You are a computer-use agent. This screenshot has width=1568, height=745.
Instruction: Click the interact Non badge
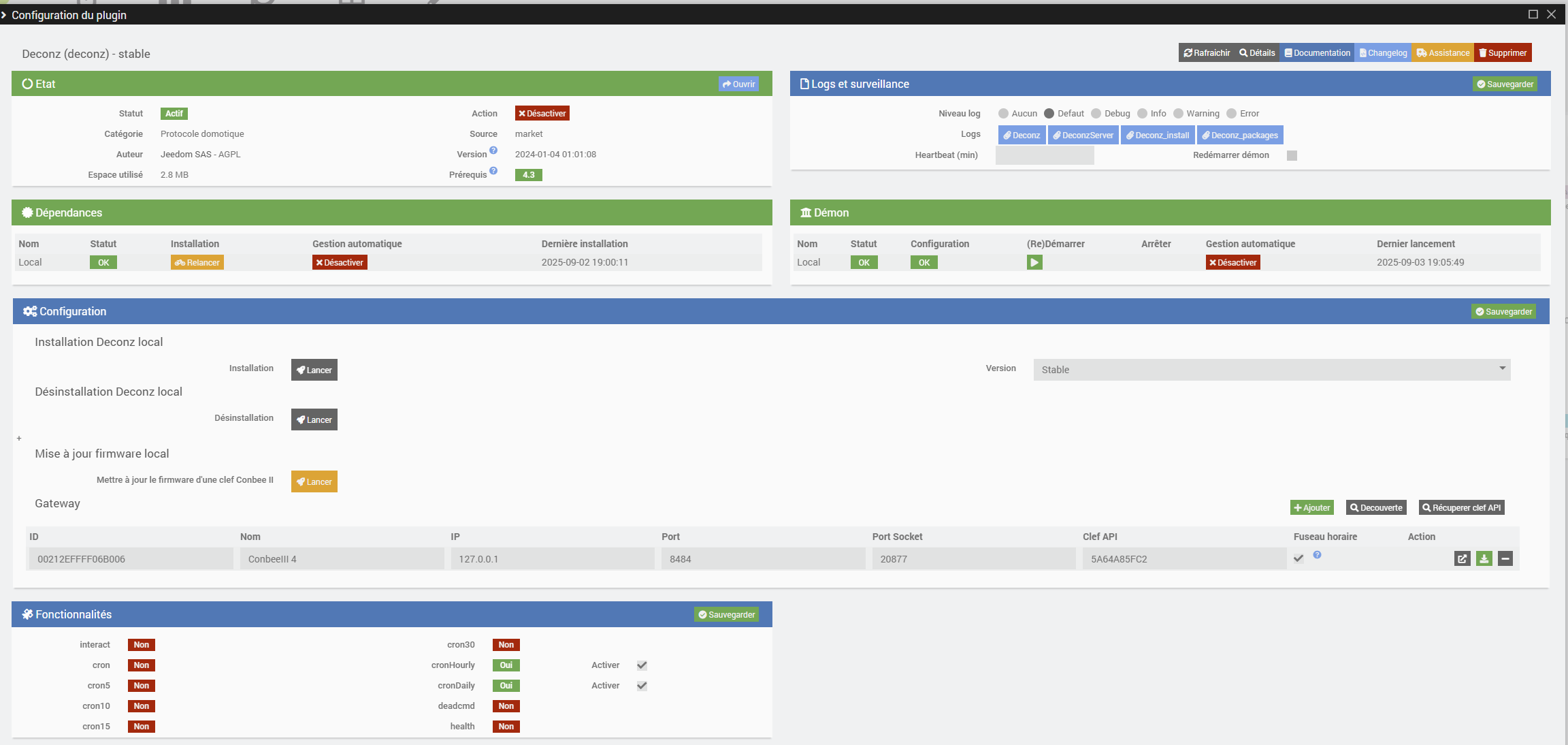142,645
